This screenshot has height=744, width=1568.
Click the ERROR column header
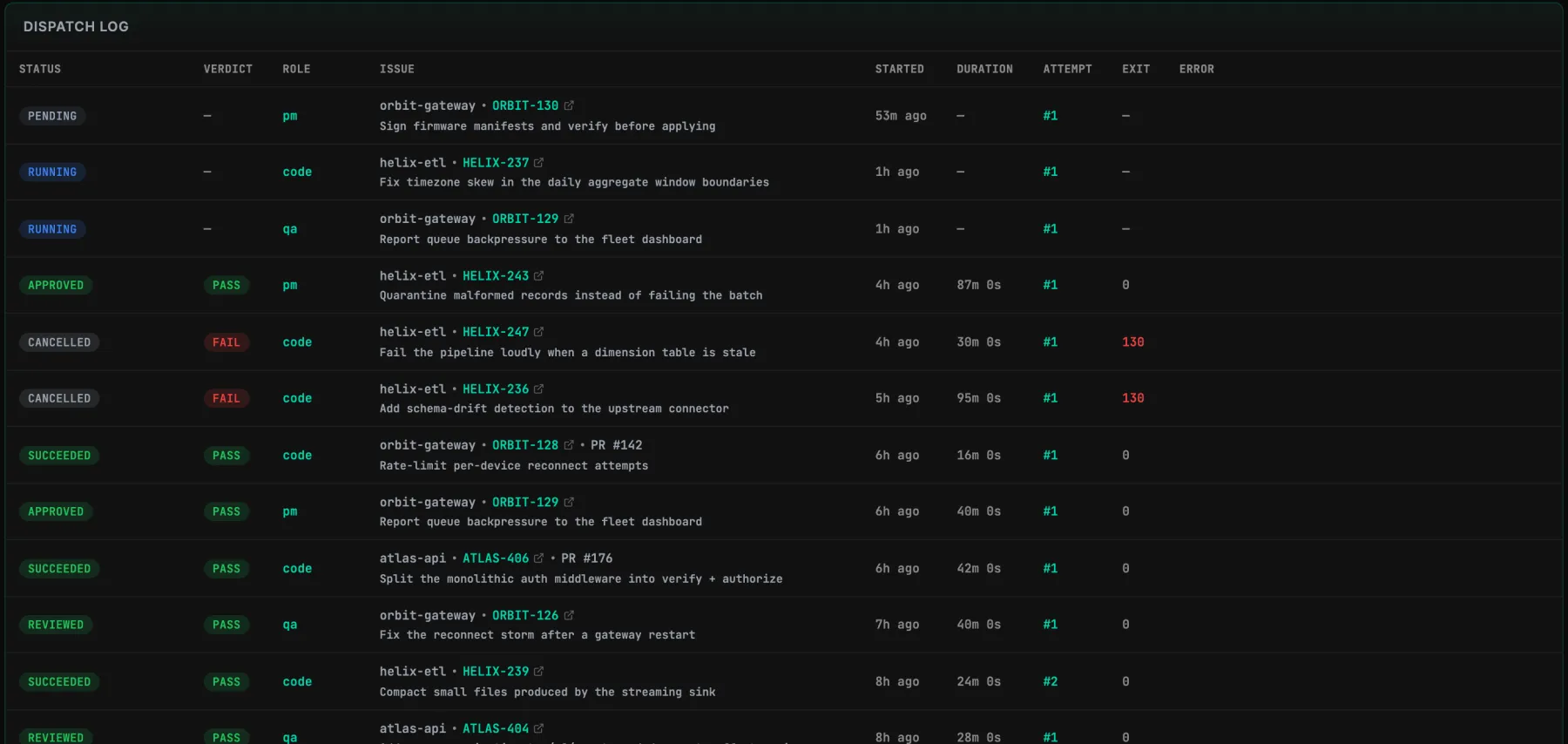[1197, 69]
